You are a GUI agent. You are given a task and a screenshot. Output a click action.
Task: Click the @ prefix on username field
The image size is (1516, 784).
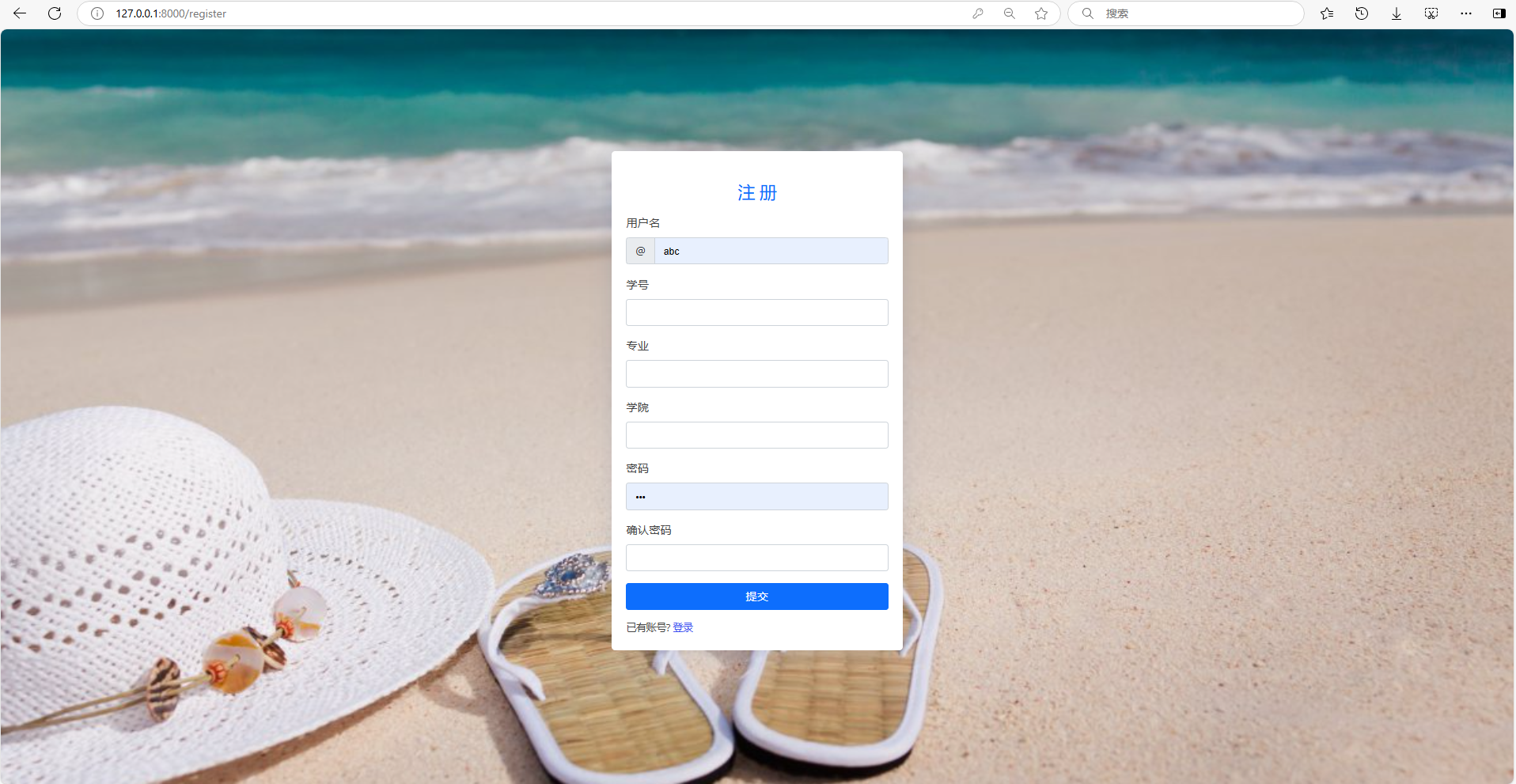pyautogui.click(x=640, y=251)
